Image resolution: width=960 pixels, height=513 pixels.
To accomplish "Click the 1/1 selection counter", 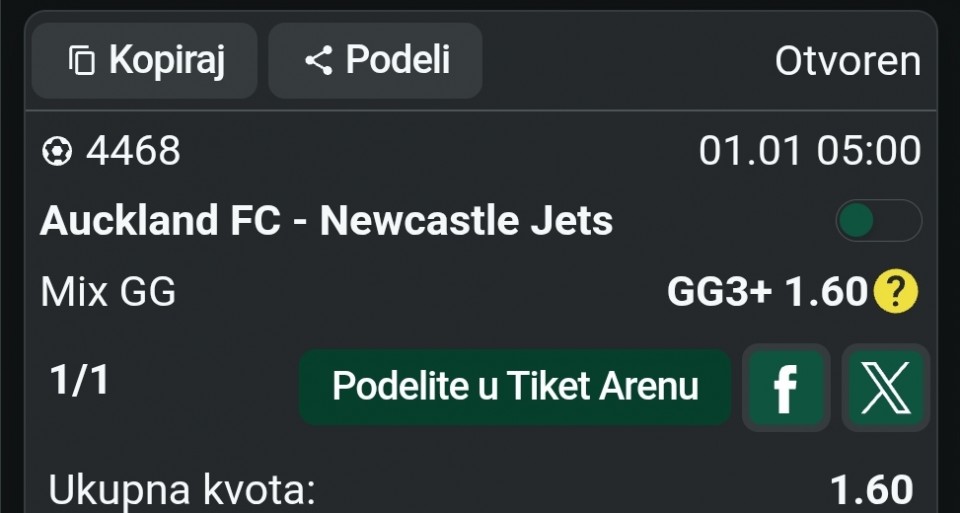I will click(x=79, y=381).
